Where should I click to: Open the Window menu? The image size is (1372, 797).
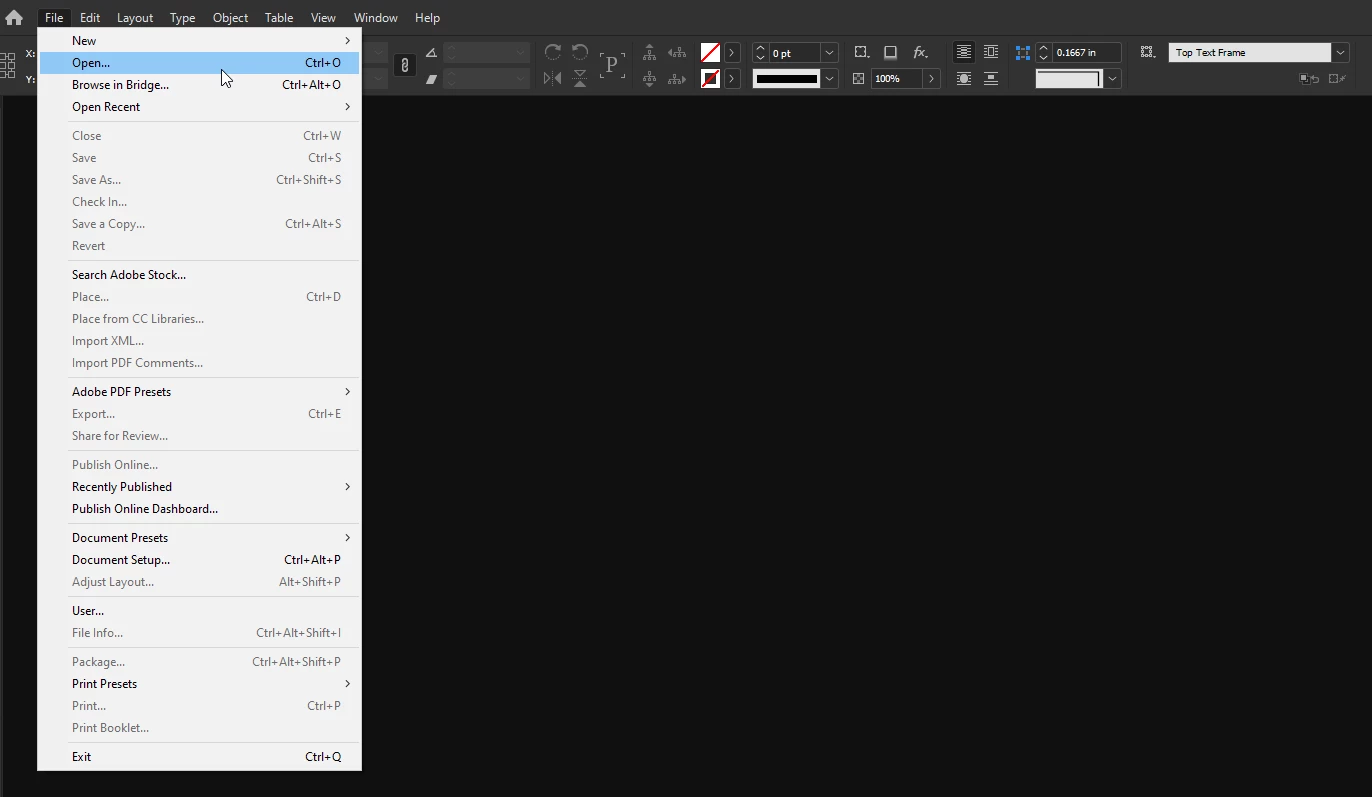376,17
